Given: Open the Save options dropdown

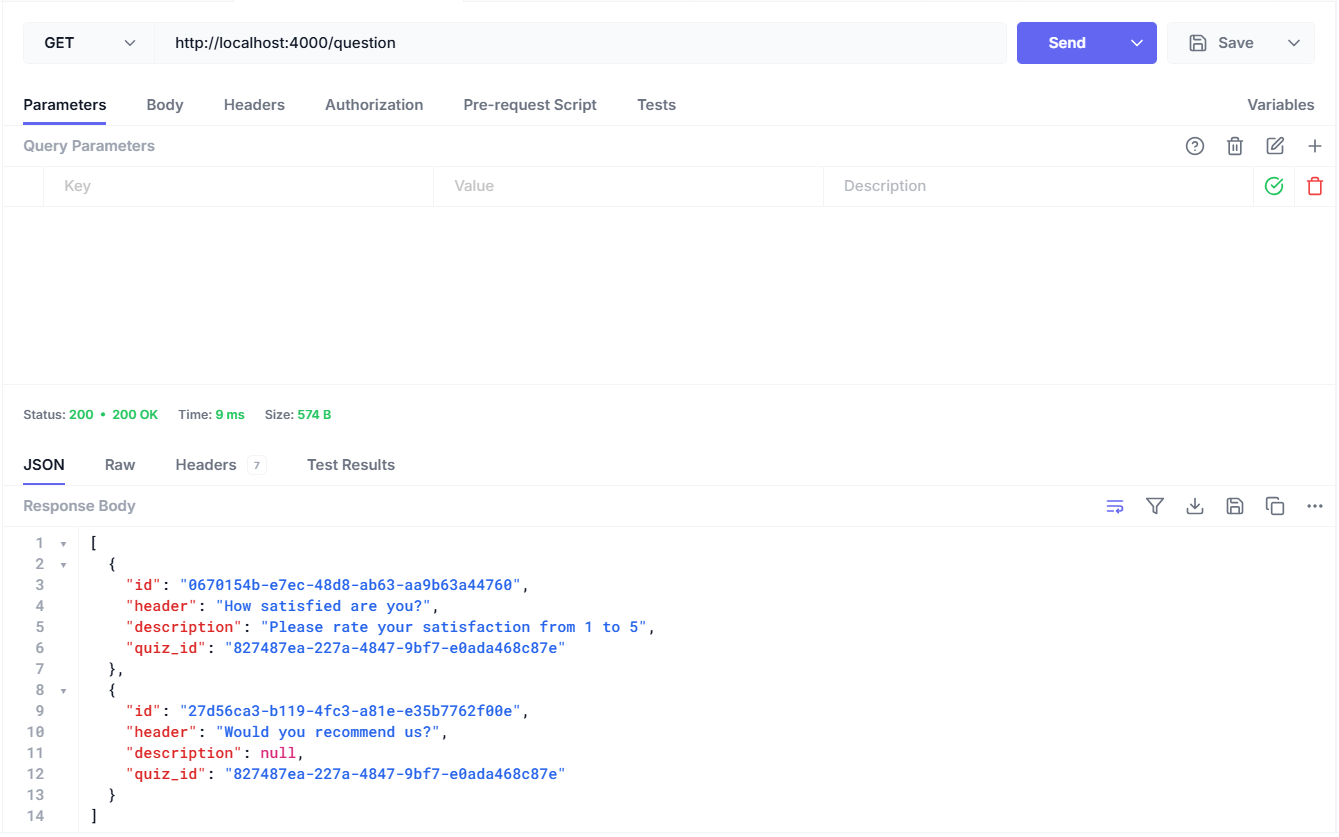Looking at the screenshot, I should click(x=1294, y=43).
